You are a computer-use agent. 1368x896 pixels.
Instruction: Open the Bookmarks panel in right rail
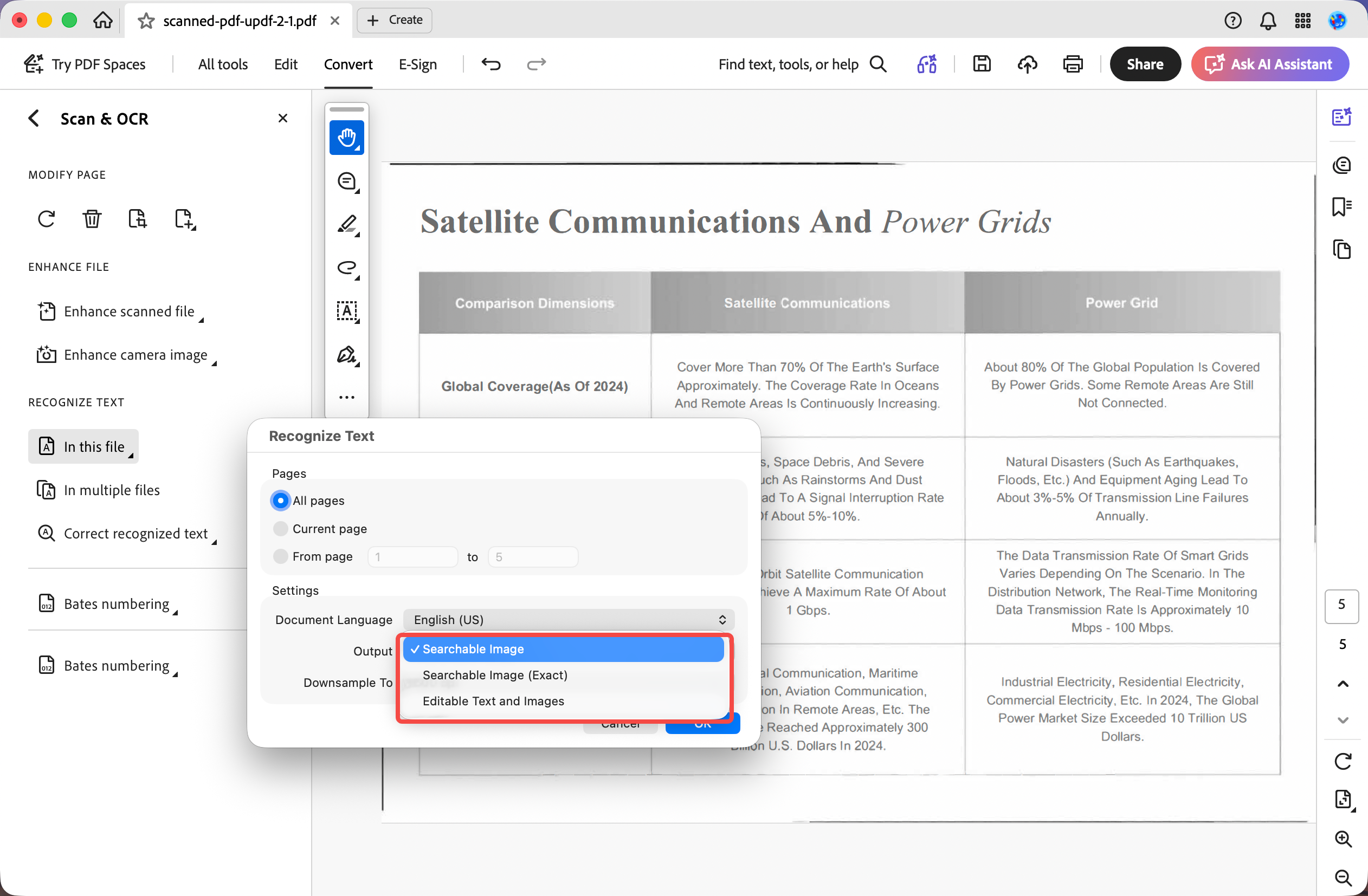(1342, 206)
